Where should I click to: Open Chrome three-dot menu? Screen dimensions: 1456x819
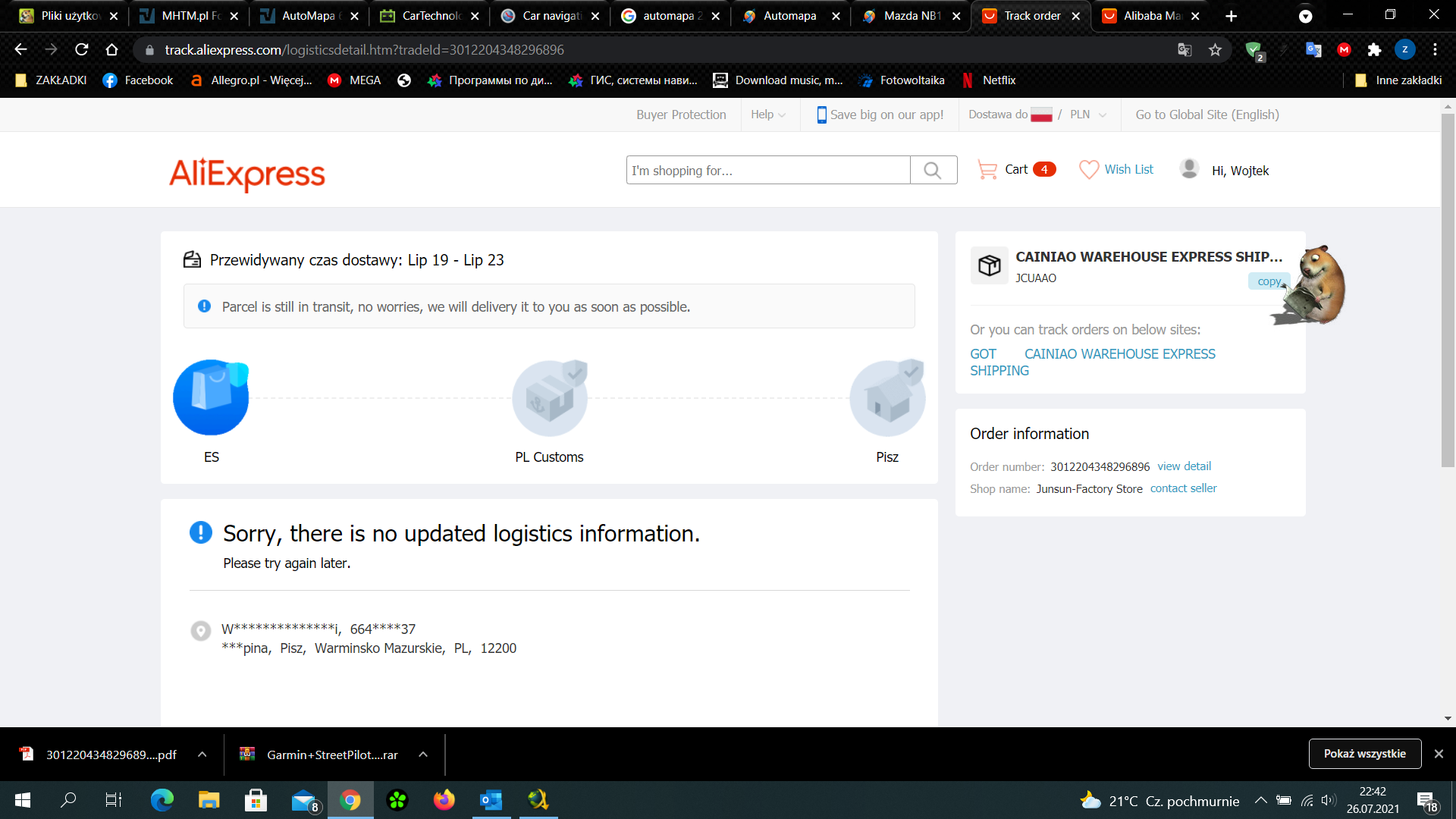click(1435, 49)
